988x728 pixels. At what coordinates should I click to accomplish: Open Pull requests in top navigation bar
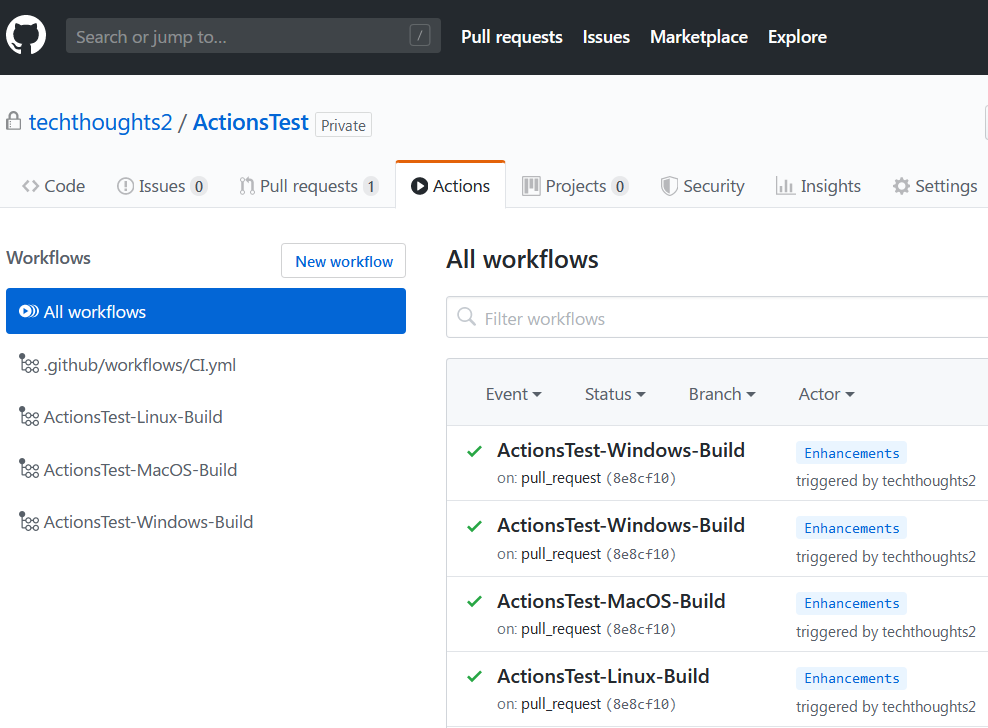[512, 37]
